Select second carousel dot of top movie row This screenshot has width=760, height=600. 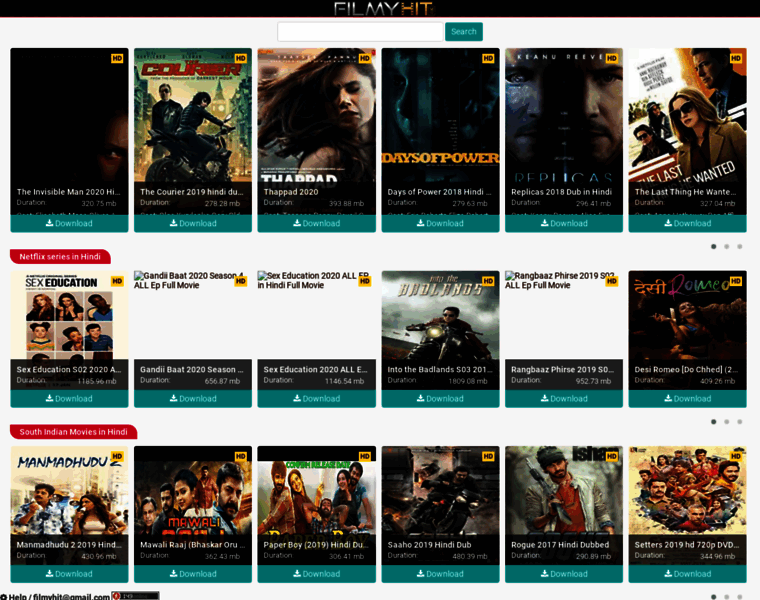[727, 246]
